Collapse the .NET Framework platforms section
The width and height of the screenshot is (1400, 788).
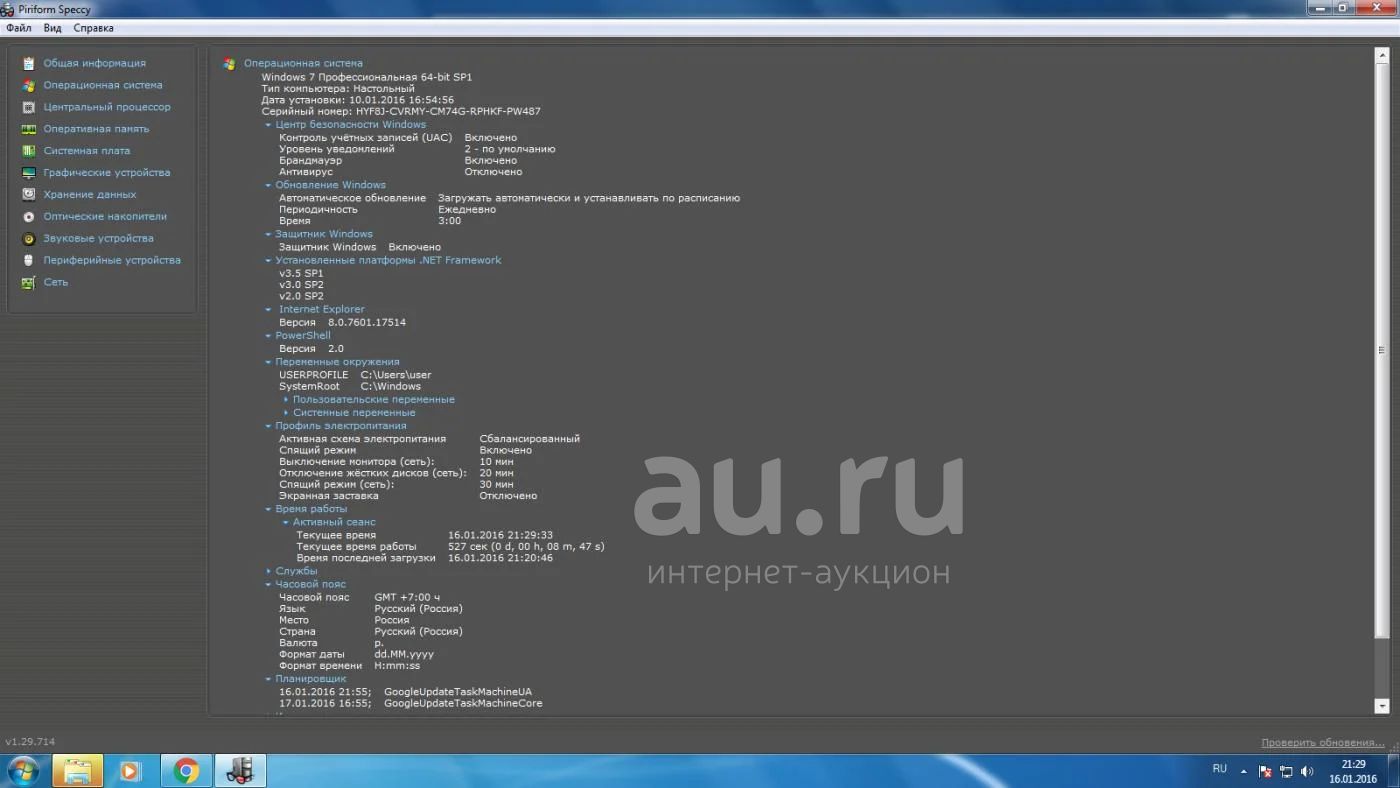(268, 260)
